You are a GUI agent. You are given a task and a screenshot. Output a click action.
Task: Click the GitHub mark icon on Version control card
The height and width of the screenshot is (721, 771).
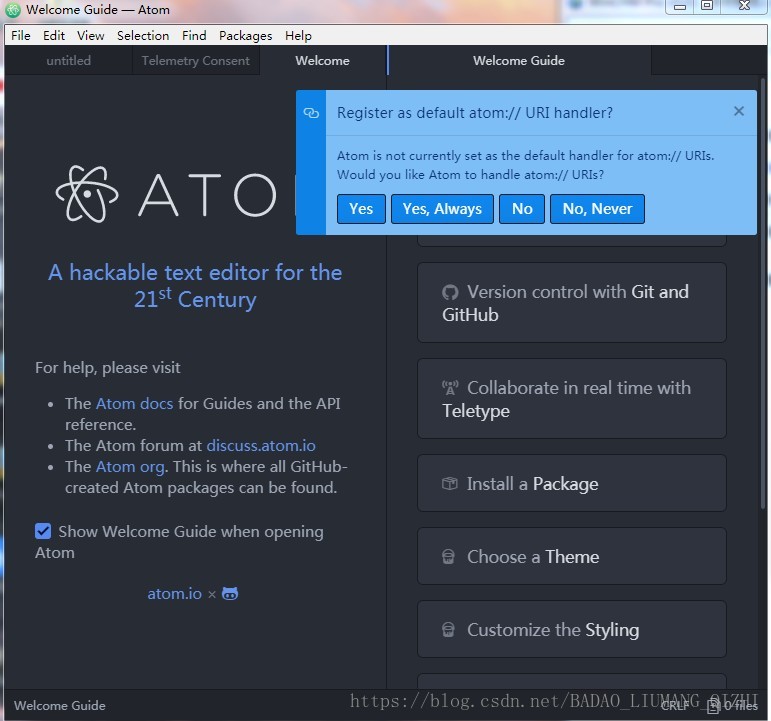pos(450,293)
